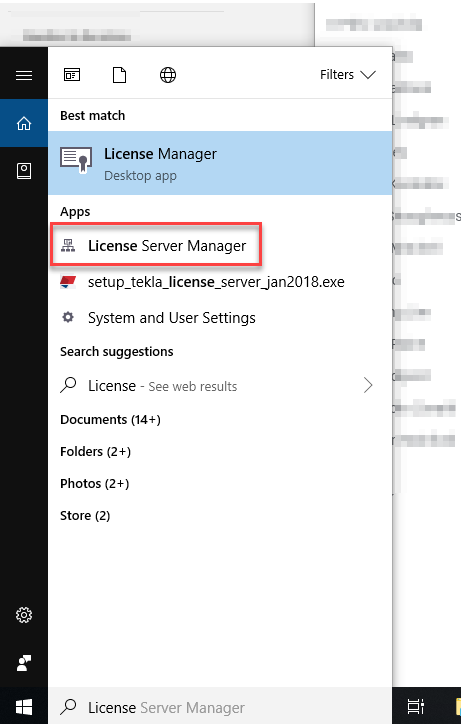Show Folders (2+) results
Image resolution: width=461 pixels, height=724 pixels.
pyautogui.click(x=96, y=451)
